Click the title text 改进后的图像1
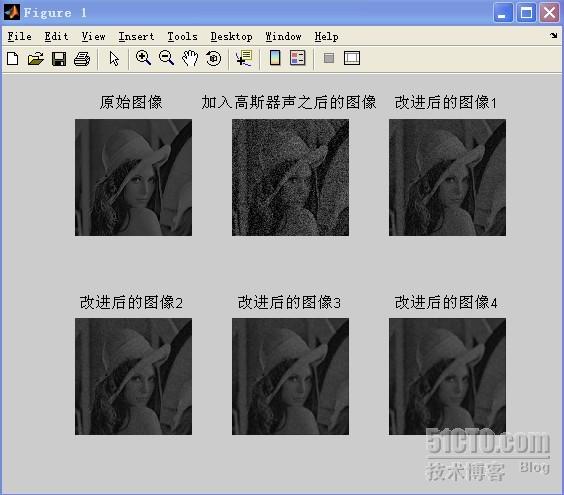 coord(446,102)
